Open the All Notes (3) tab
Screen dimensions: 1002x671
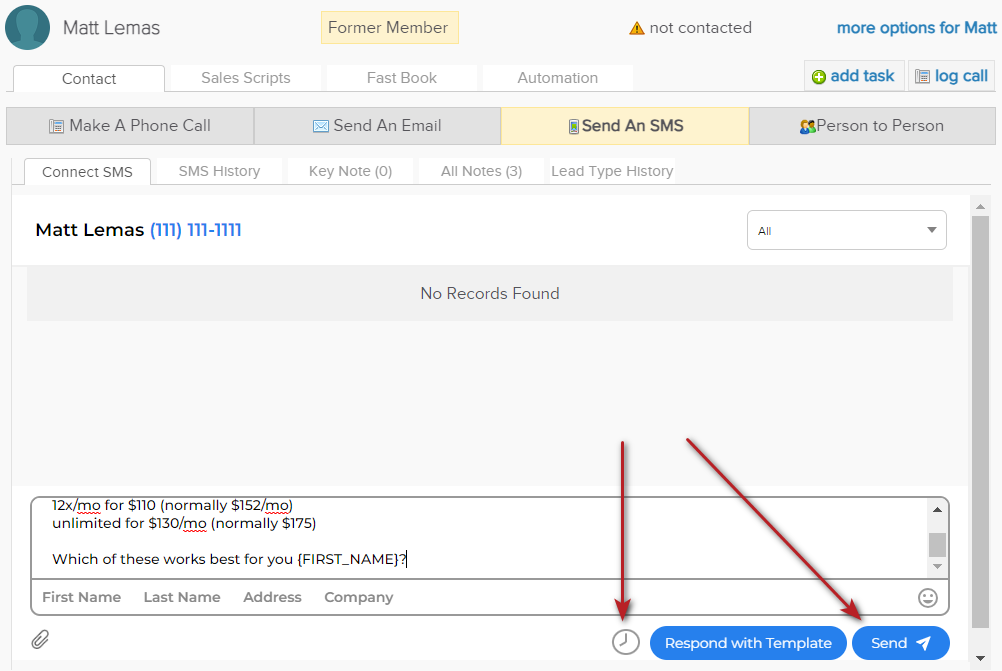click(x=481, y=171)
